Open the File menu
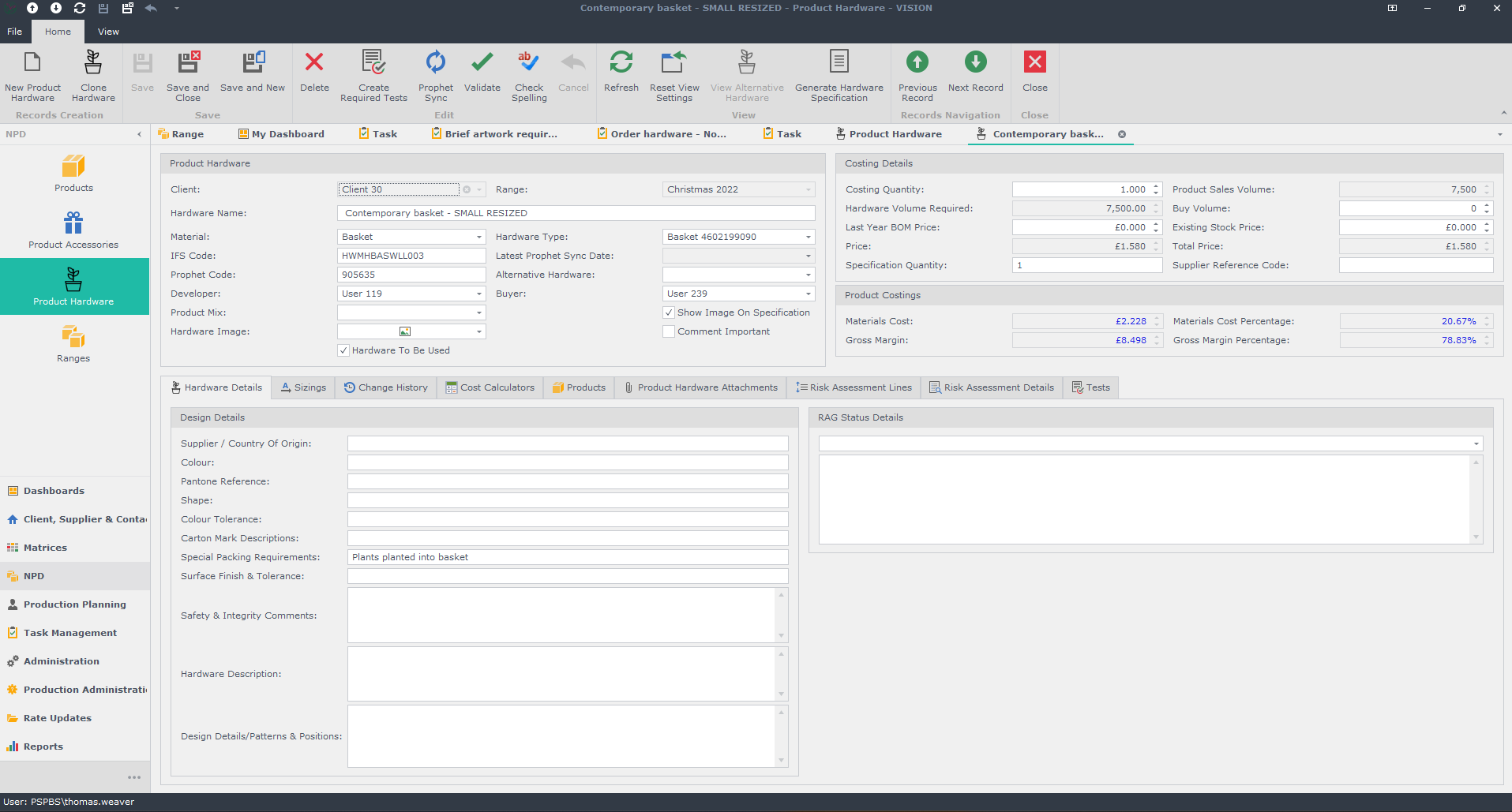Viewport: 1512px width, 812px height. point(15,32)
